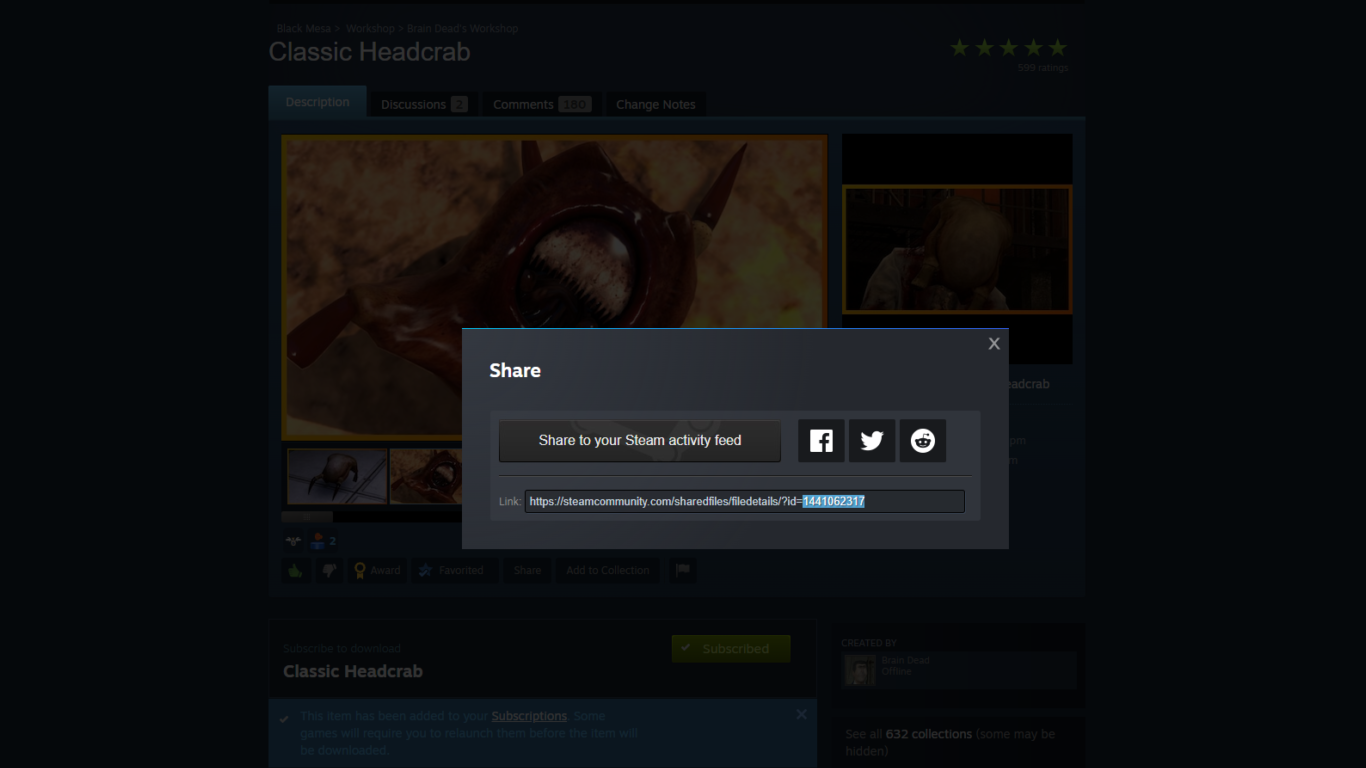Click the thumbnail strip scrollbar handle

307,517
